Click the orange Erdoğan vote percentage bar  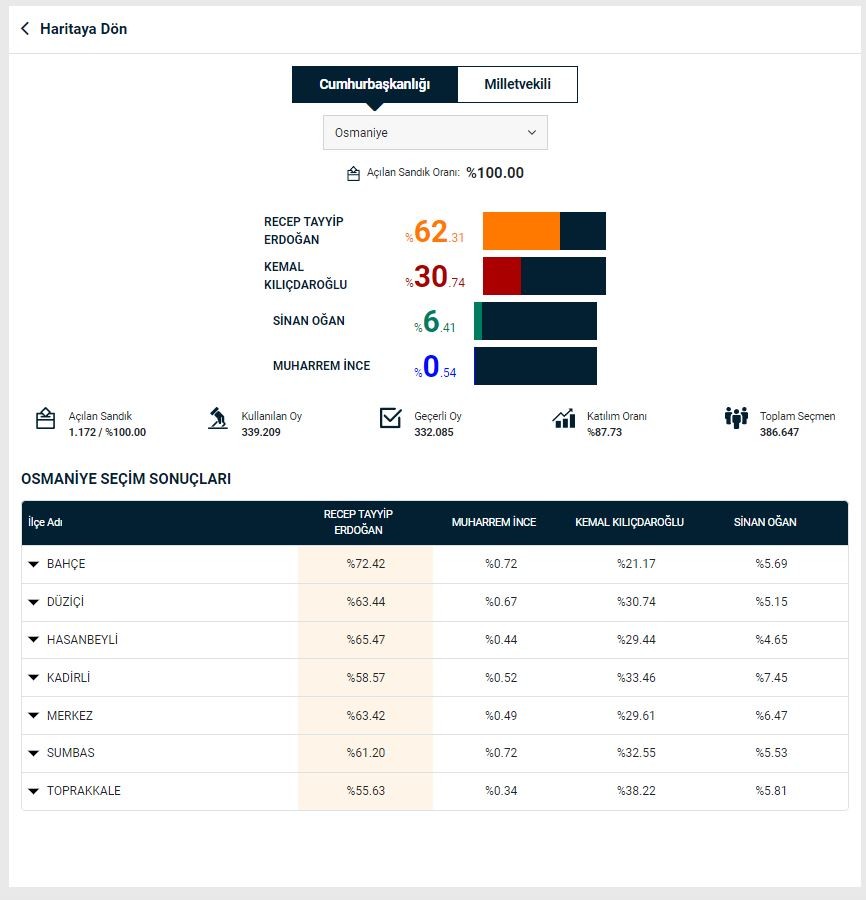521,231
